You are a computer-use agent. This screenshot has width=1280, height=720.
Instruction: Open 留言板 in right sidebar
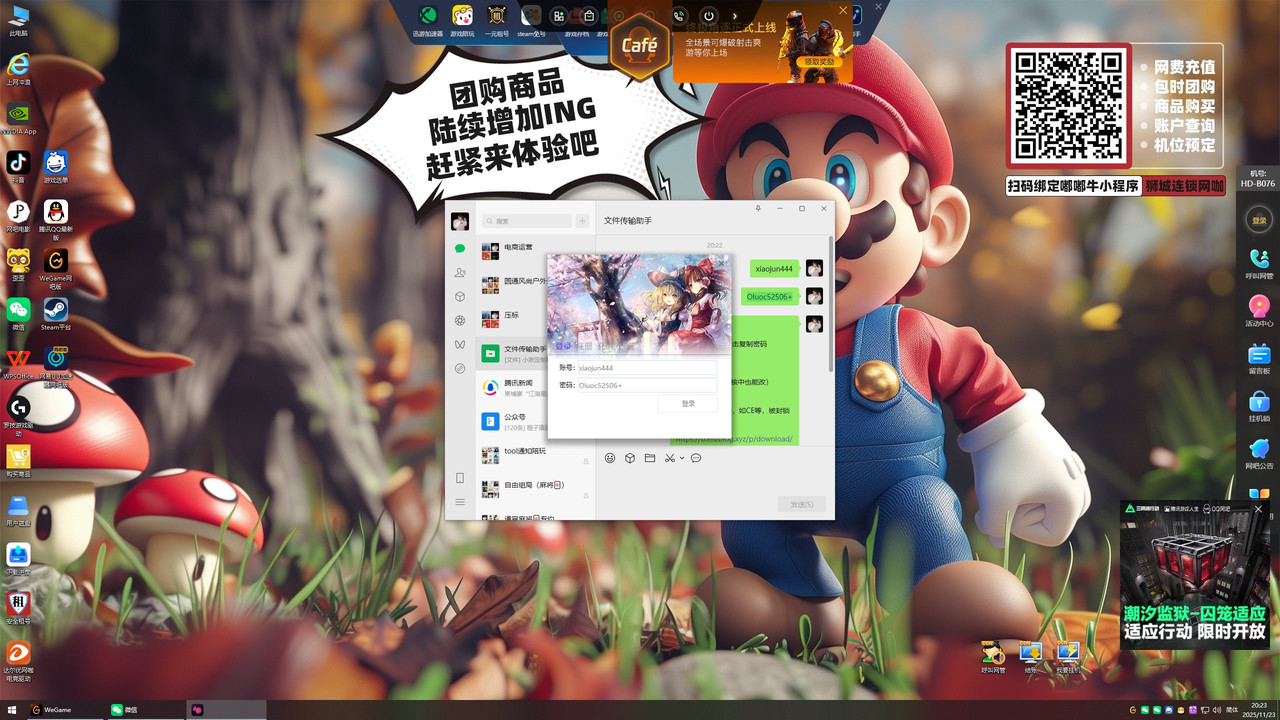(x=1259, y=360)
